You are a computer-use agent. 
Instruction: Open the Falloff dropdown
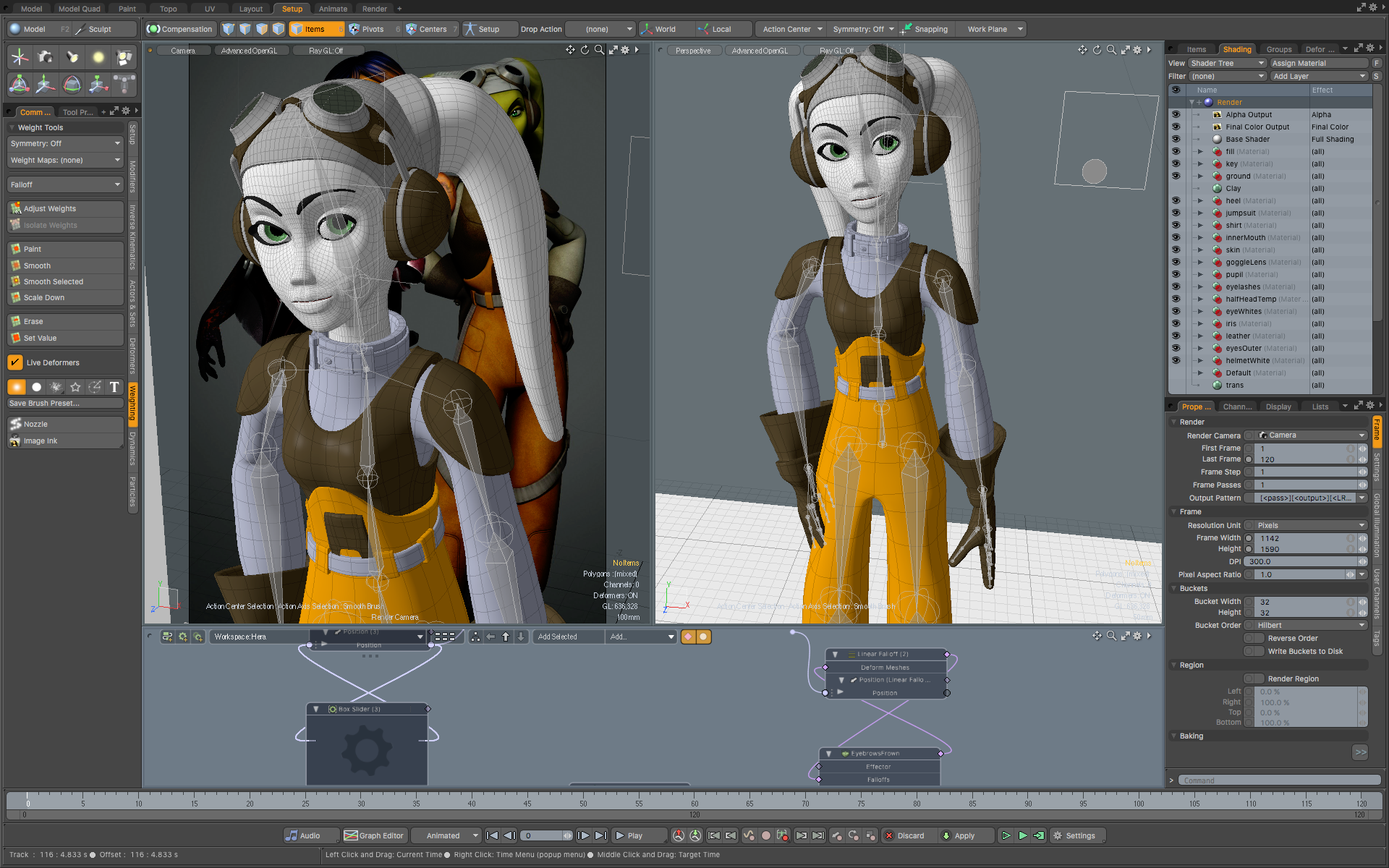65,184
